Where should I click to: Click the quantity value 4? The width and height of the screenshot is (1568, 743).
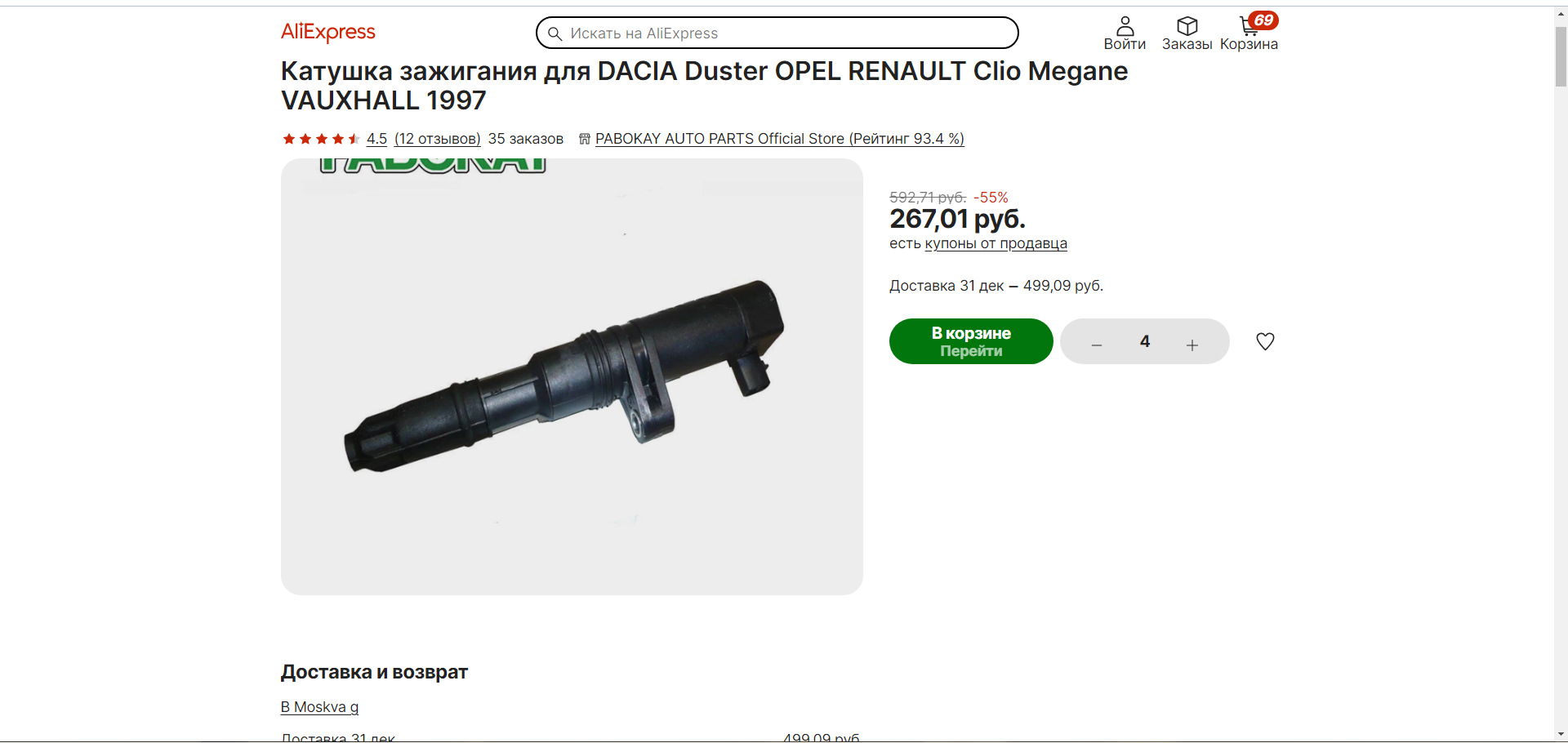(x=1145, y=341)
